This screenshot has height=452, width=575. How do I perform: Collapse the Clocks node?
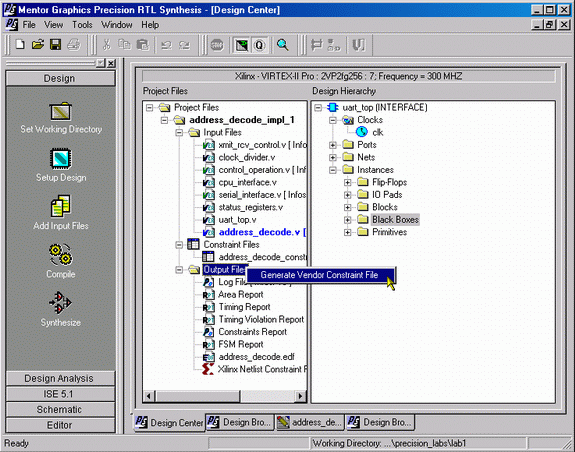click(x=333, y=120)
